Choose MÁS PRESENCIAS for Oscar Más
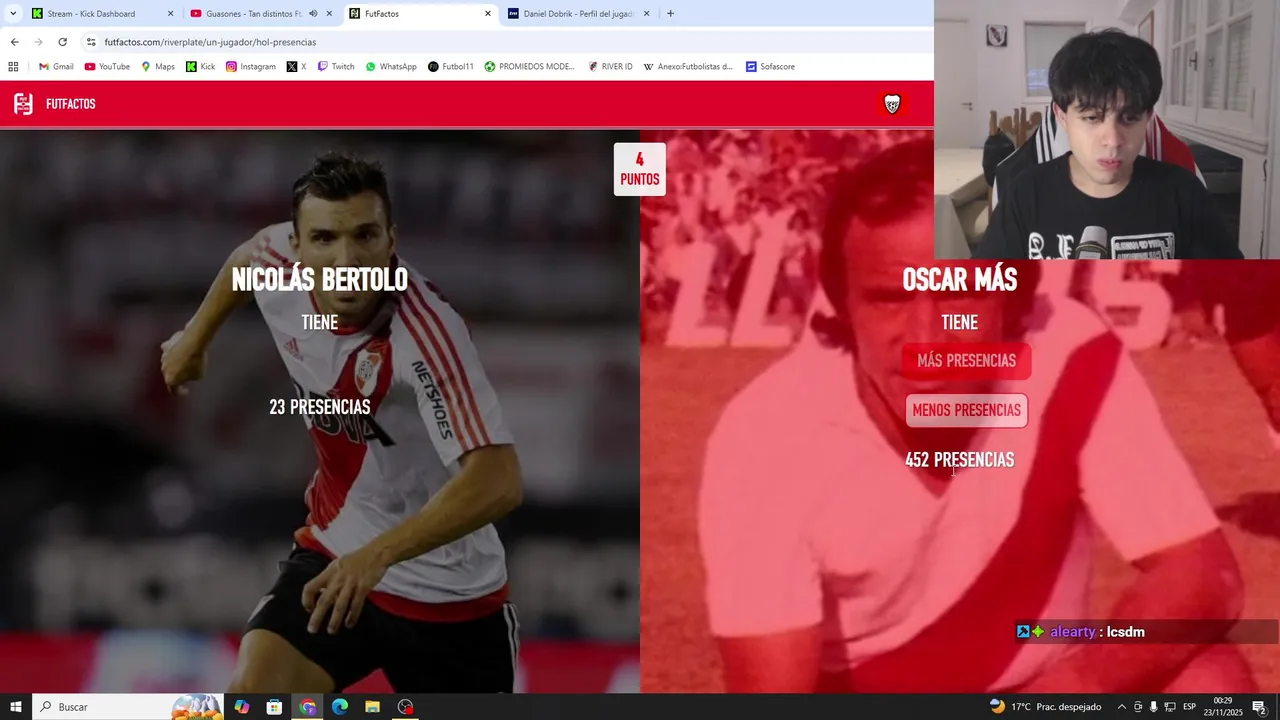The image size is (1280, 720). [x=966, y=361]
